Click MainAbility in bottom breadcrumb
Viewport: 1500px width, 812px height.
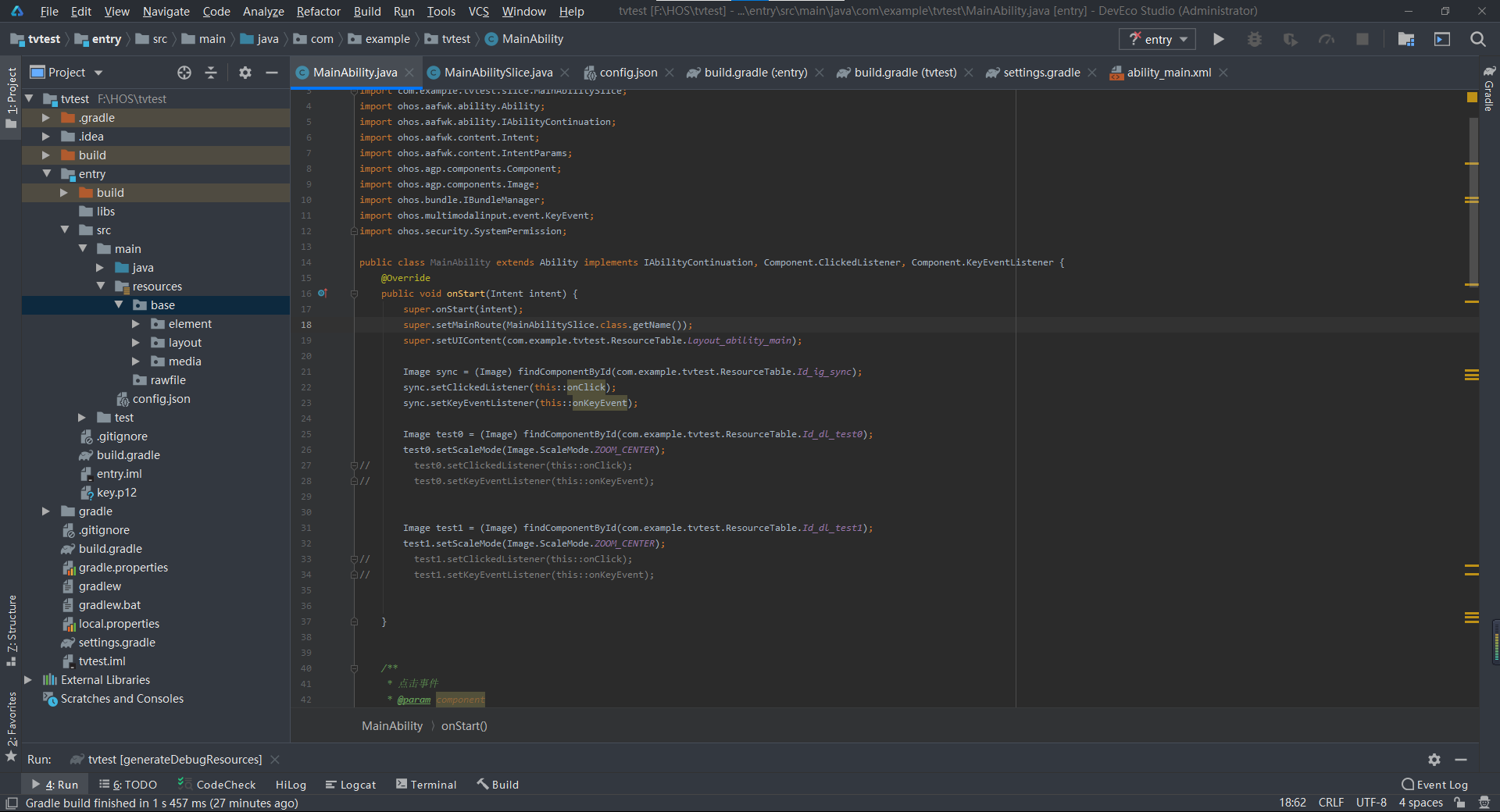click(x=392, y=726)
